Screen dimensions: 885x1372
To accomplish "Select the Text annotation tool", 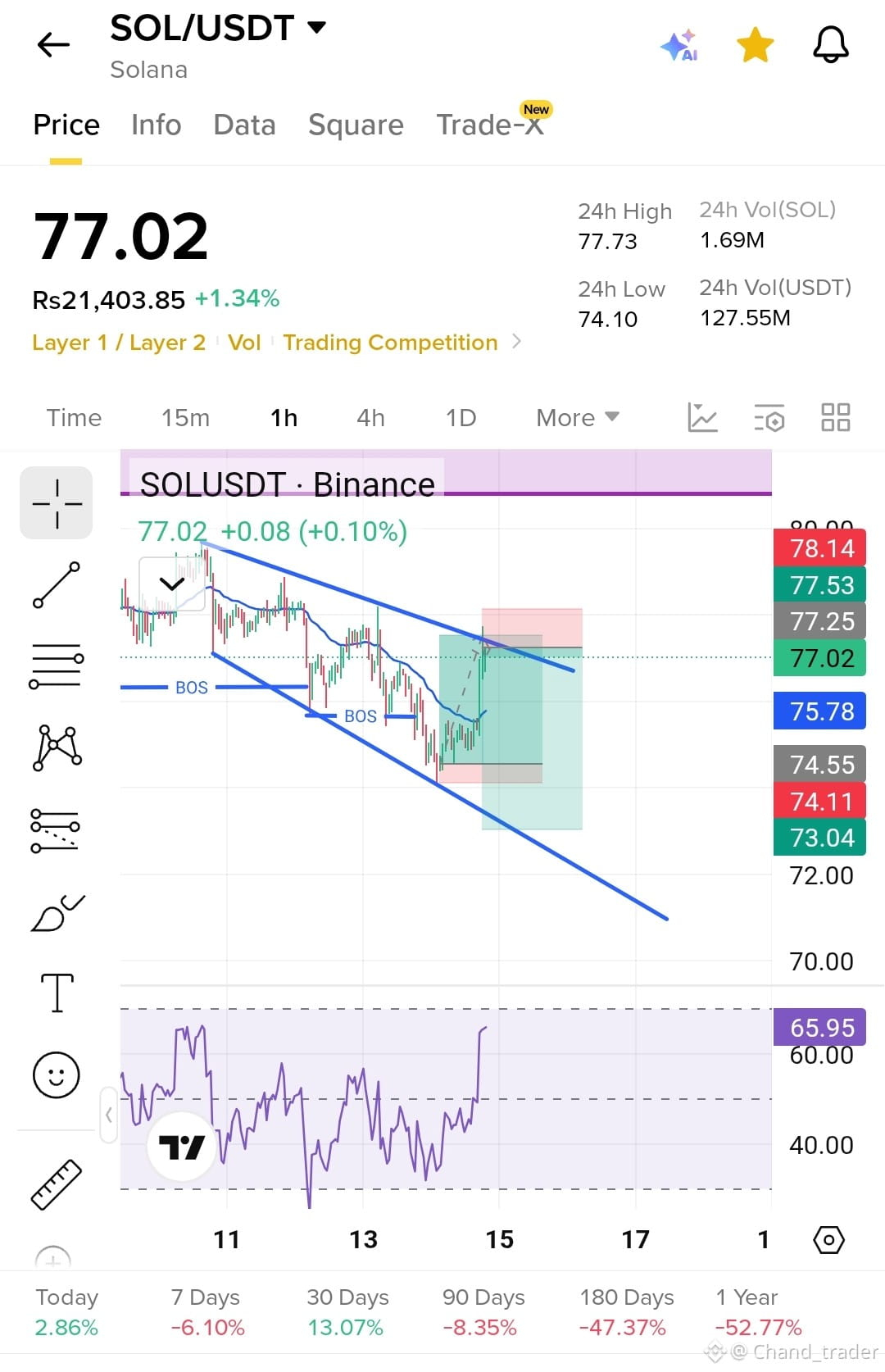I will (57, 993).
